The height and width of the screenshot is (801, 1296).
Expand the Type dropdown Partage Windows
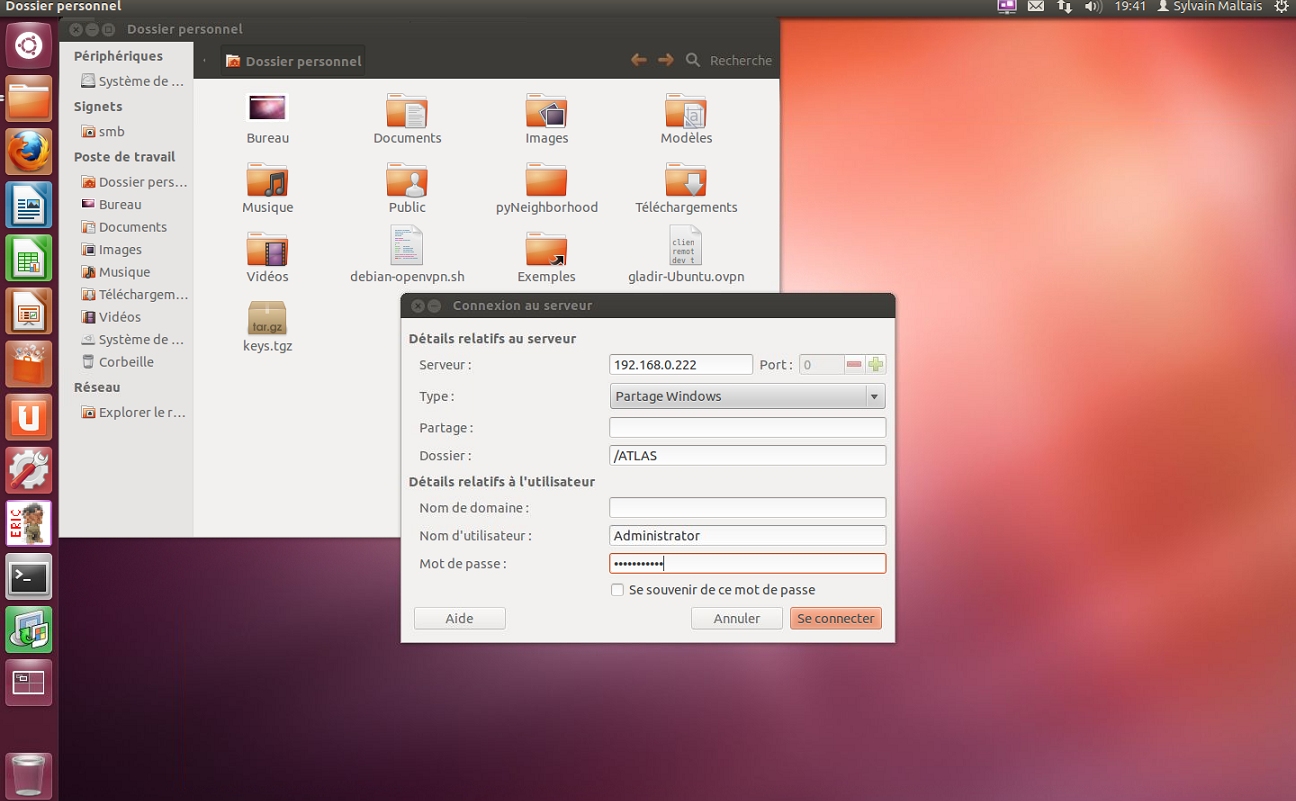click(x=747, y=397)
